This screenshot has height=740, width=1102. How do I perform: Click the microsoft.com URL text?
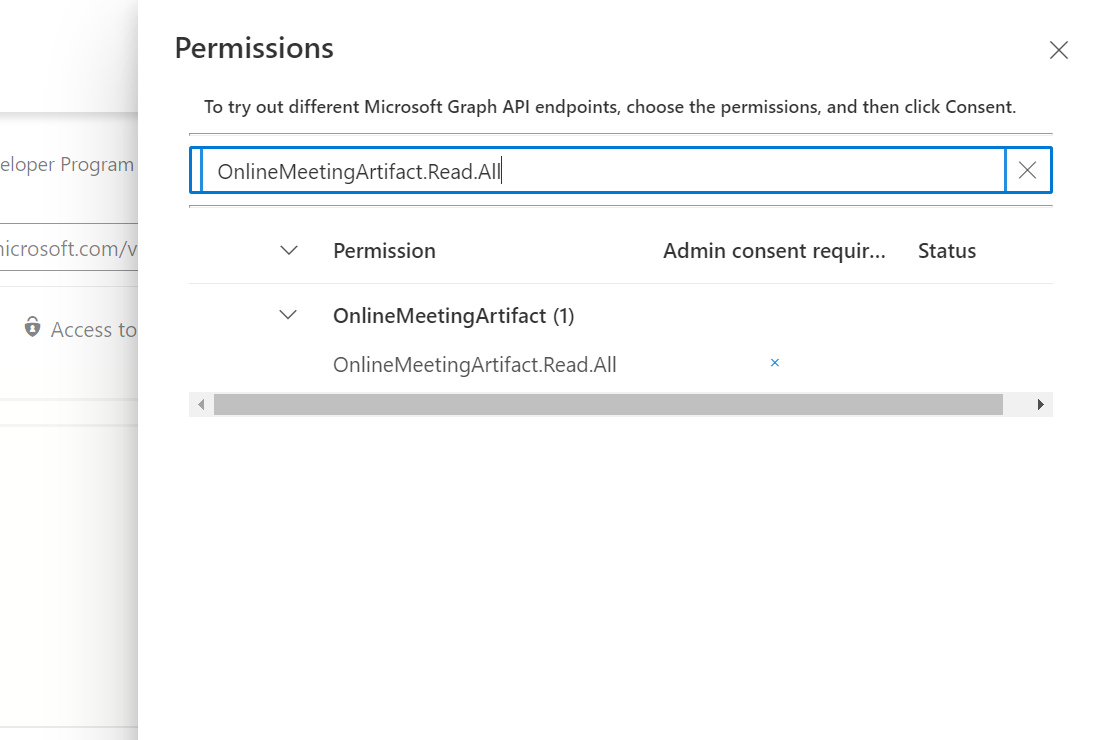[x=60, y=248]
